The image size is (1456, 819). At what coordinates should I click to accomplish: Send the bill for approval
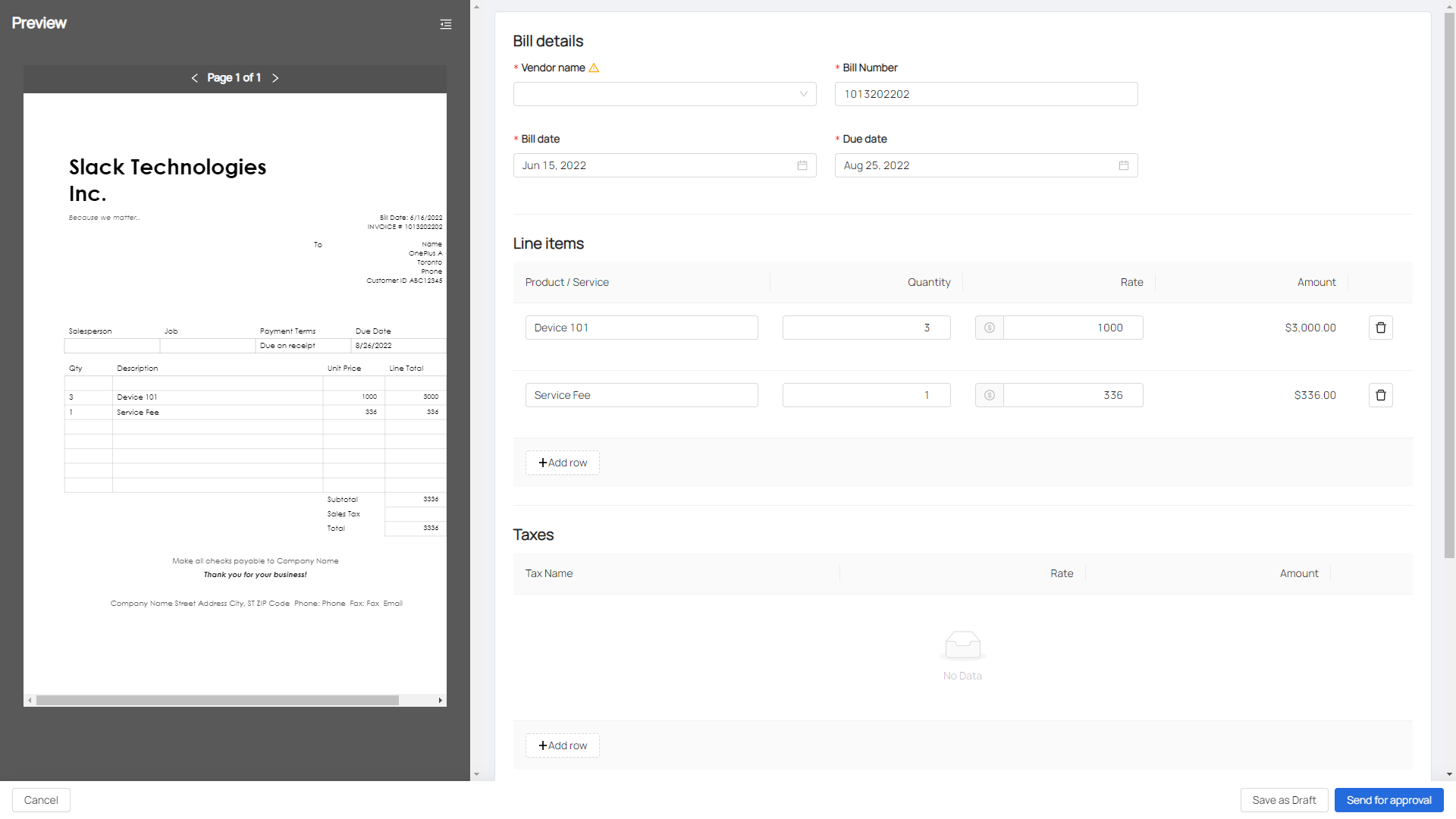coord(1388,800)
